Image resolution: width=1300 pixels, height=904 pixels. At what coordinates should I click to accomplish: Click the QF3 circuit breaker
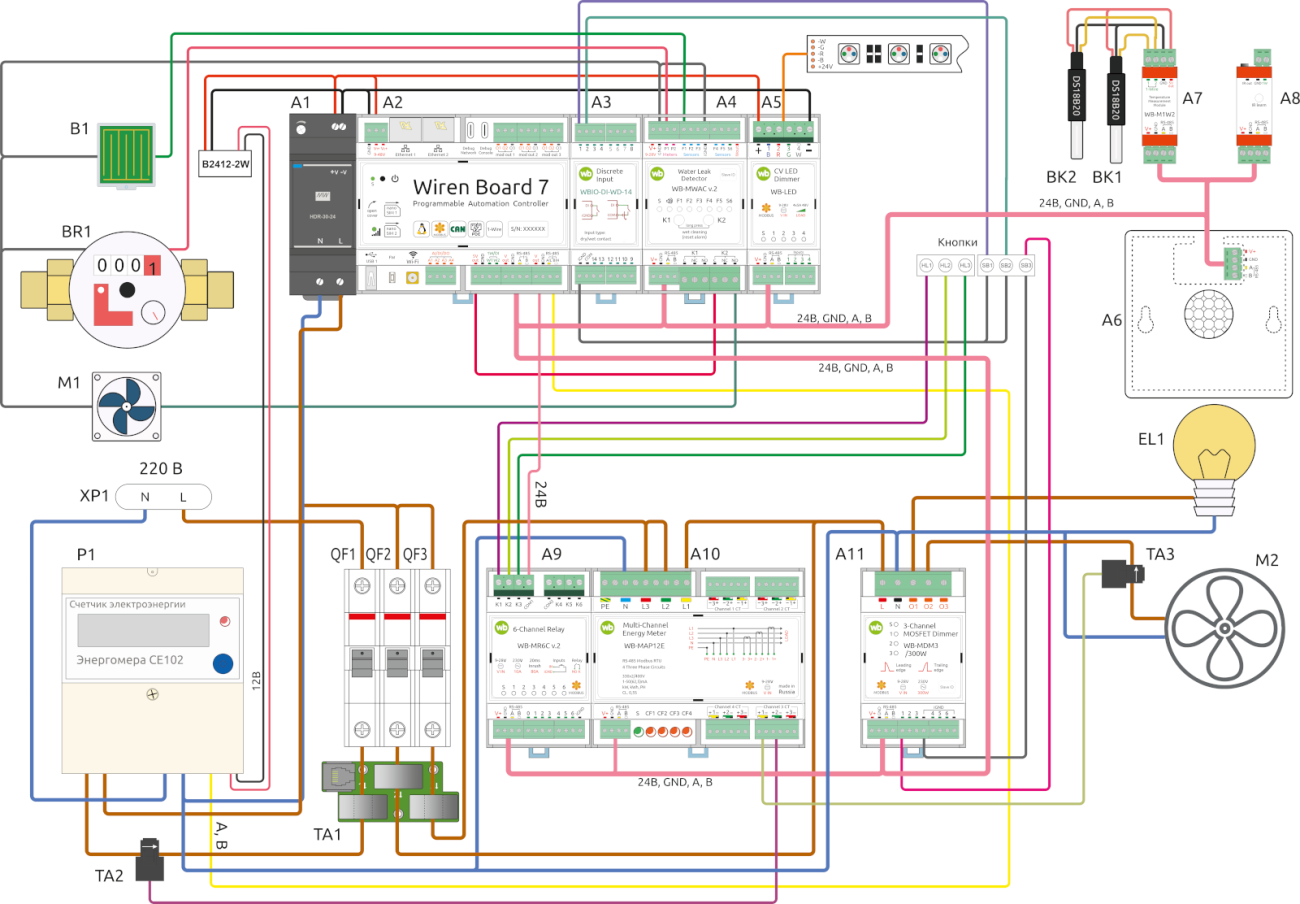[435, 660]
